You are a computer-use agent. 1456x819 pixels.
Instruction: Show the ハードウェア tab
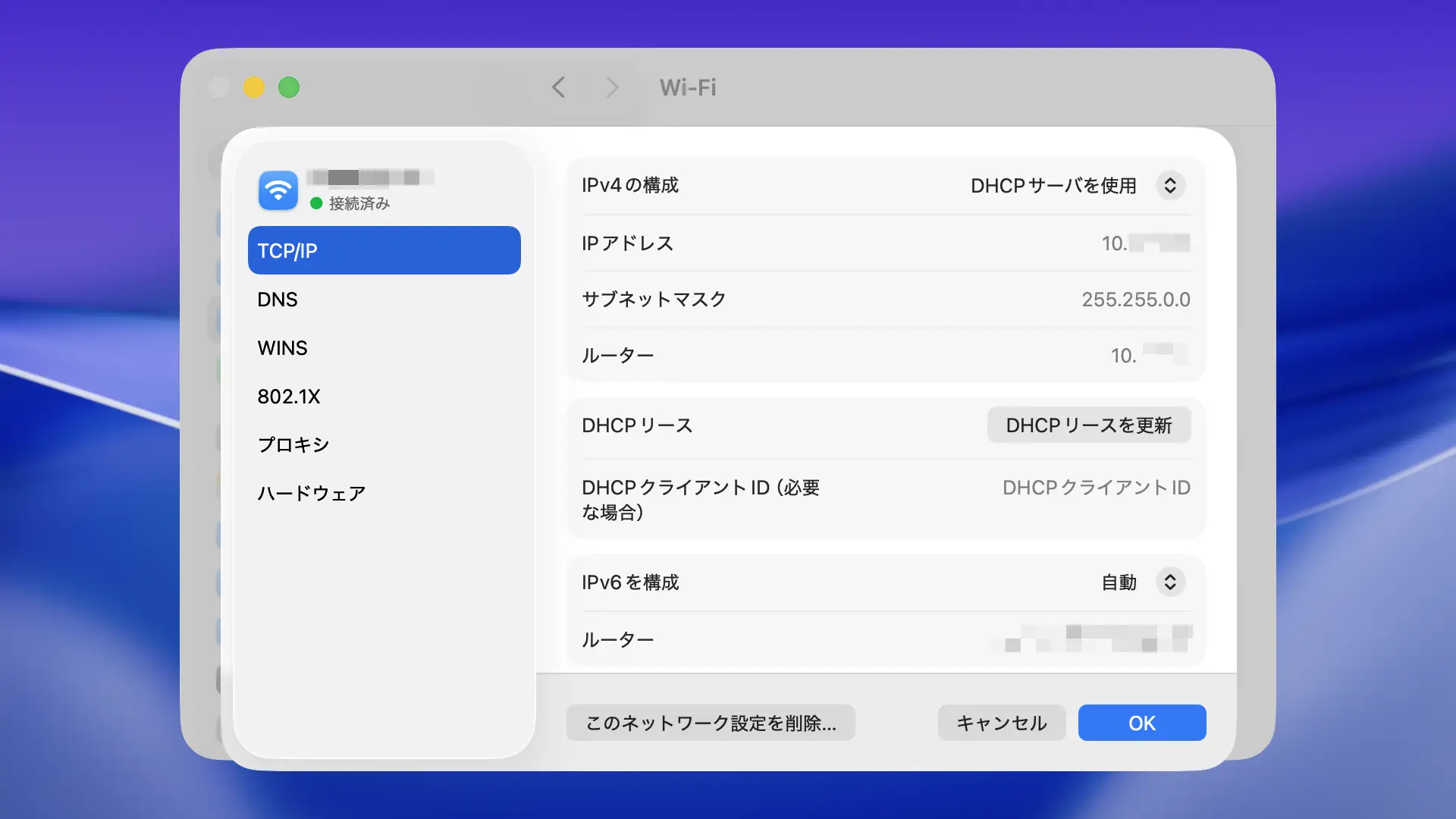(x=311, y=494)
